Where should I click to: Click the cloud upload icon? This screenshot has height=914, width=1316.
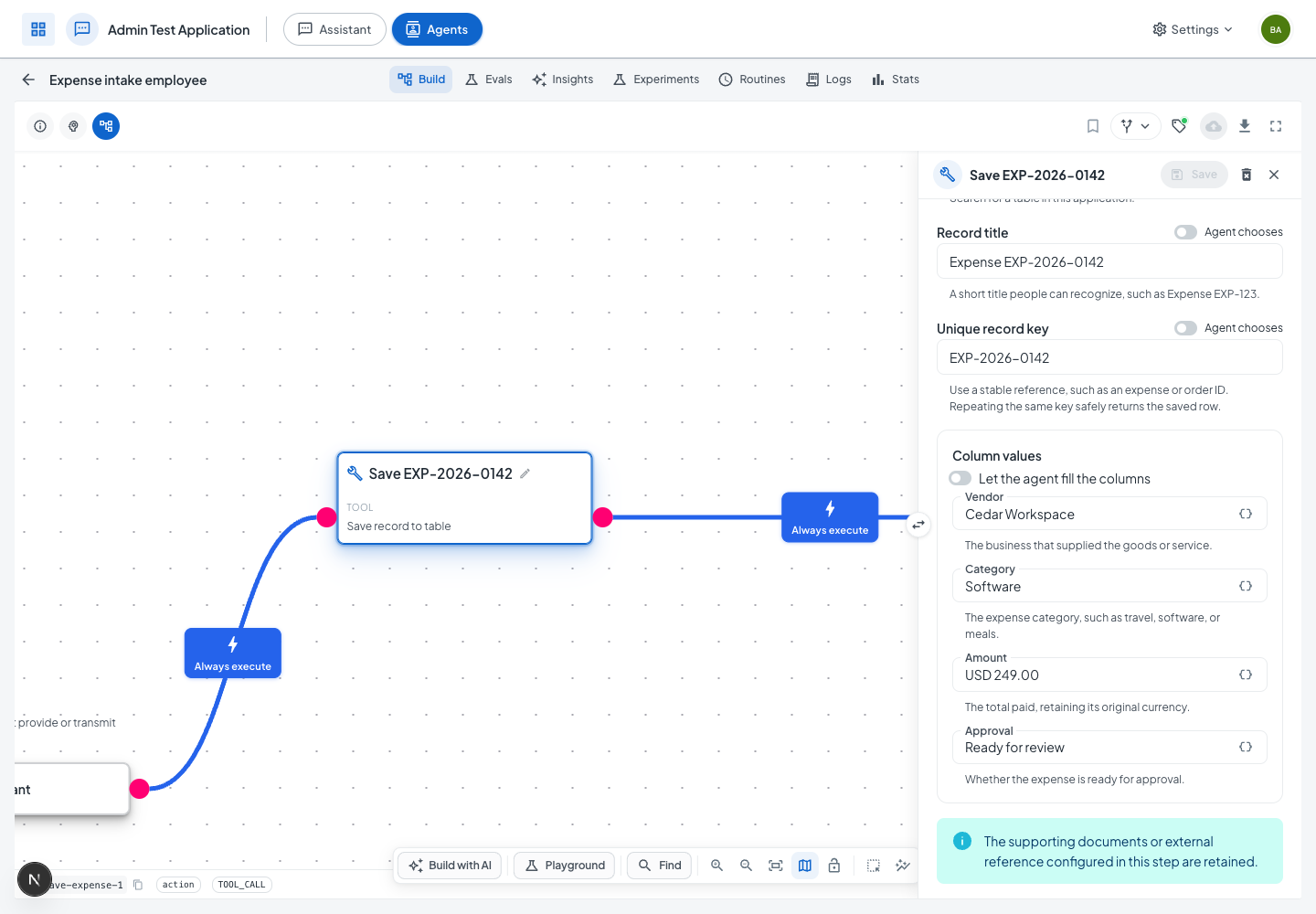click(1214, 126)
